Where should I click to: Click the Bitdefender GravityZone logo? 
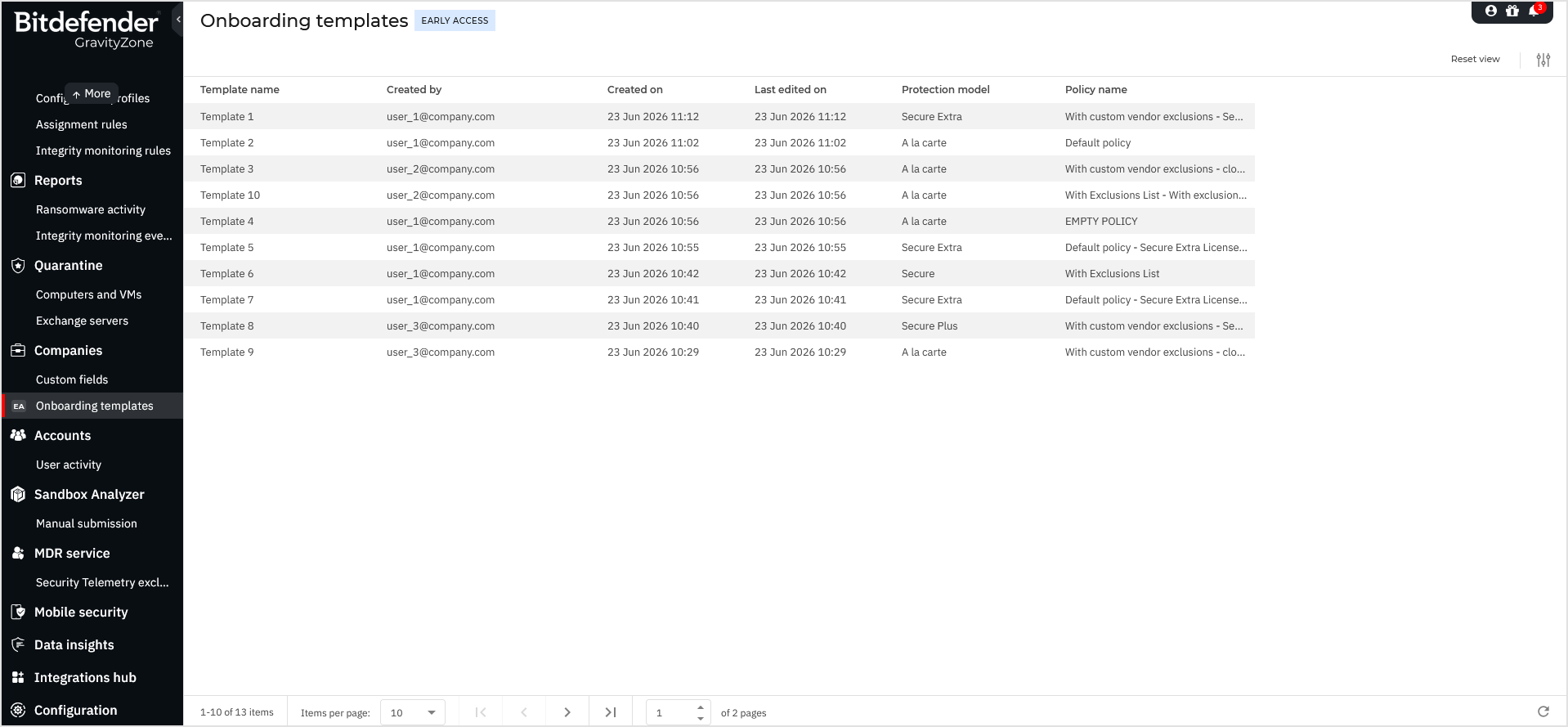click(87, 30)
